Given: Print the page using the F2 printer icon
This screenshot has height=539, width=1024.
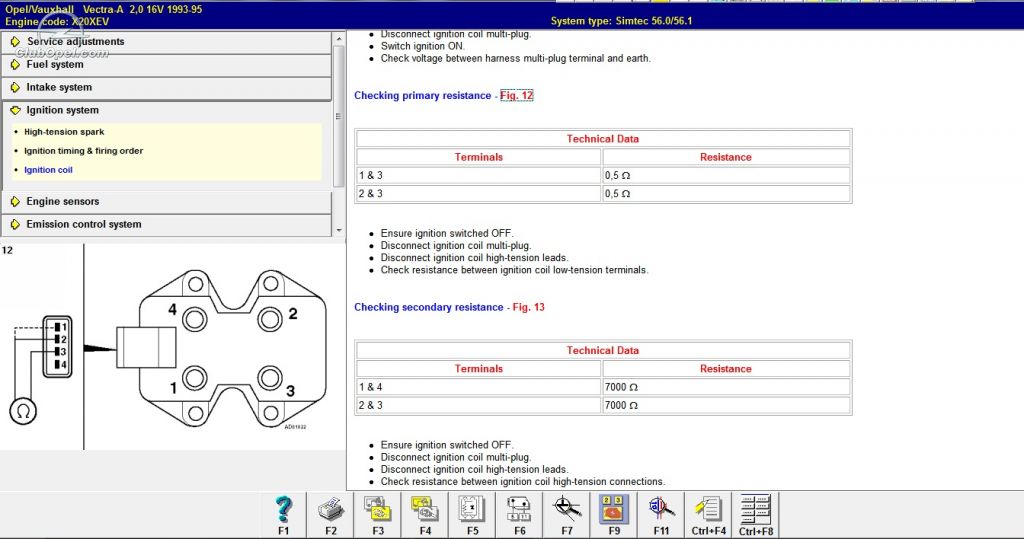Looking at the screenshot, I should click(331, 514).
